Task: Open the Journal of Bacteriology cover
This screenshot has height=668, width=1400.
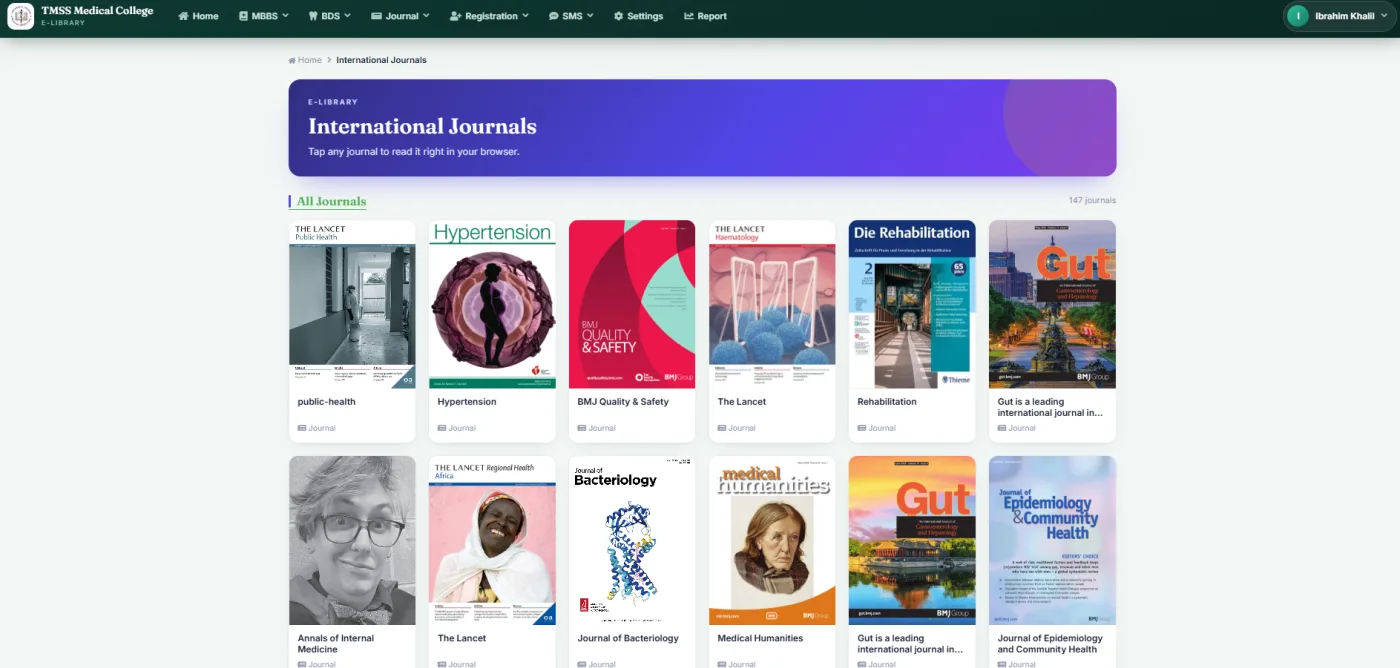Action: click(632, 540)
